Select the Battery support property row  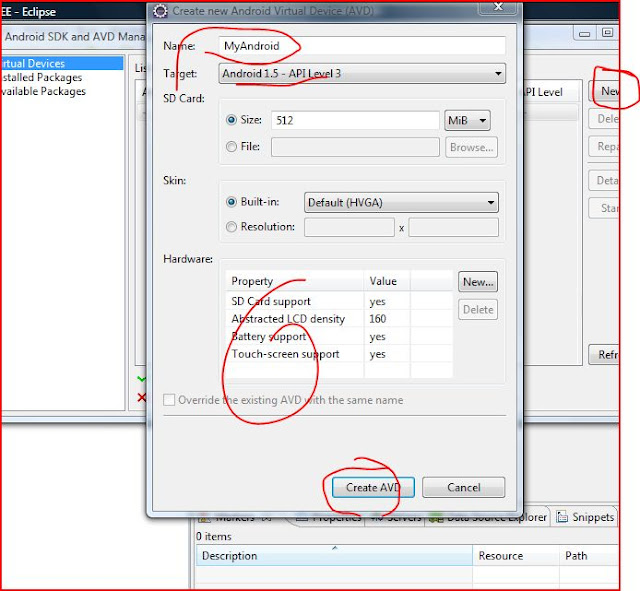[339, 337]
